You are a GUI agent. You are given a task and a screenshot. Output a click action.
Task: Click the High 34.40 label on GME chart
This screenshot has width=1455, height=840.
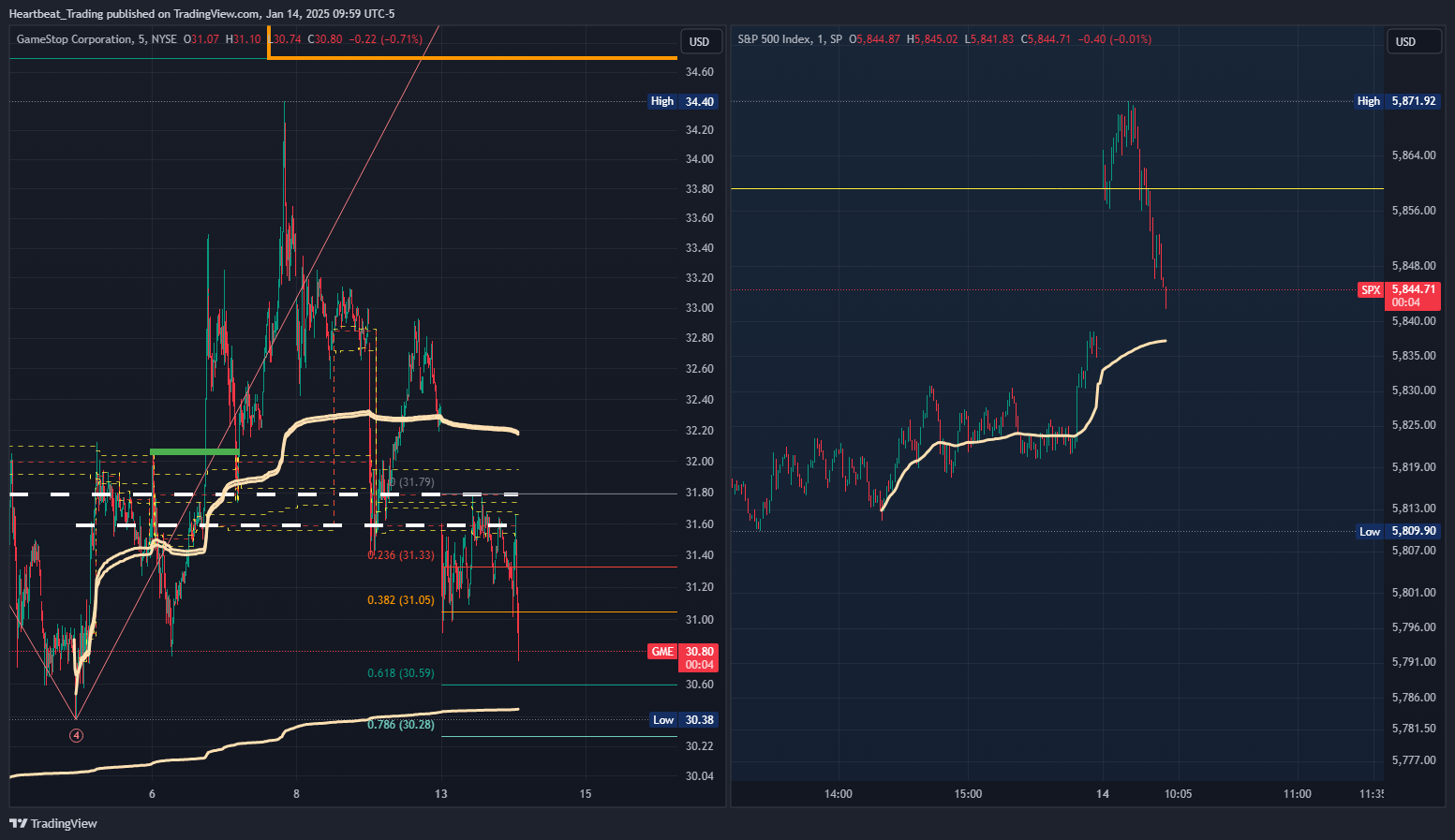(683, 101)
